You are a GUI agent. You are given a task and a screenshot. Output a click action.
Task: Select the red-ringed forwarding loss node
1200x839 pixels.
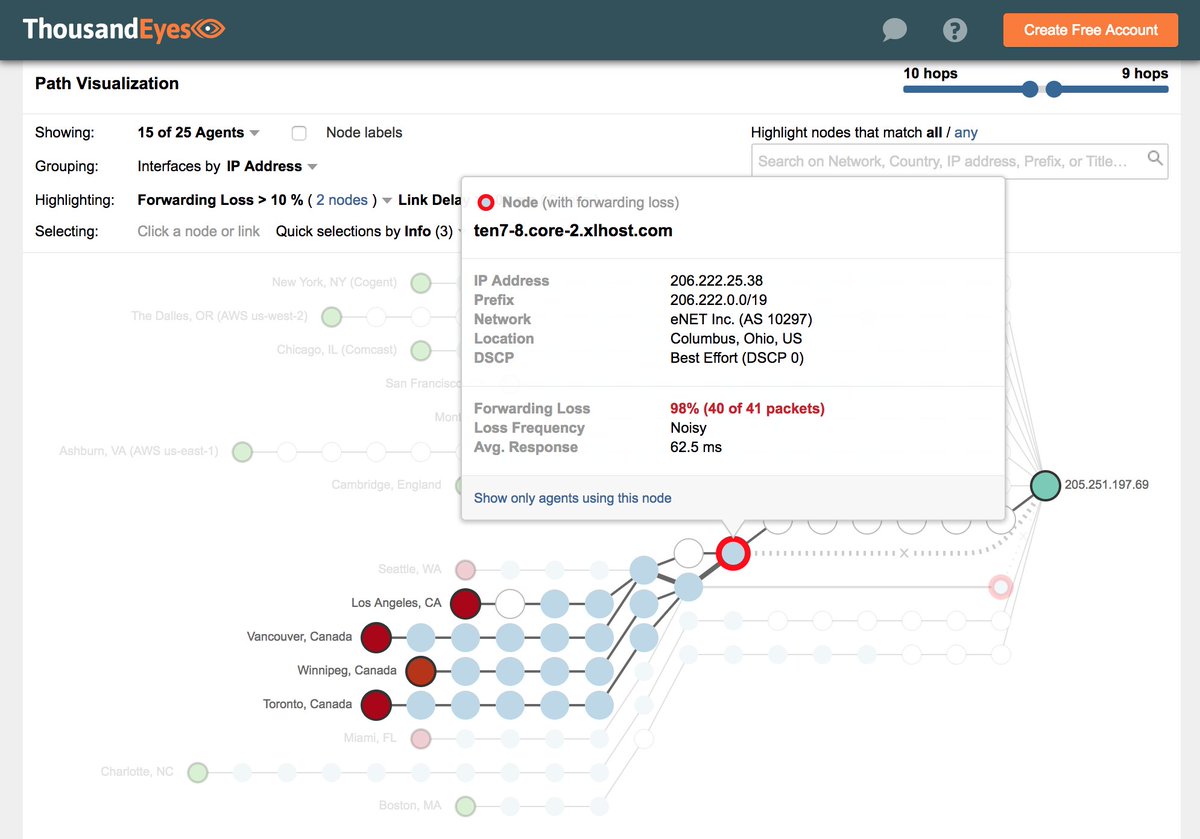(x=732, y=552)
